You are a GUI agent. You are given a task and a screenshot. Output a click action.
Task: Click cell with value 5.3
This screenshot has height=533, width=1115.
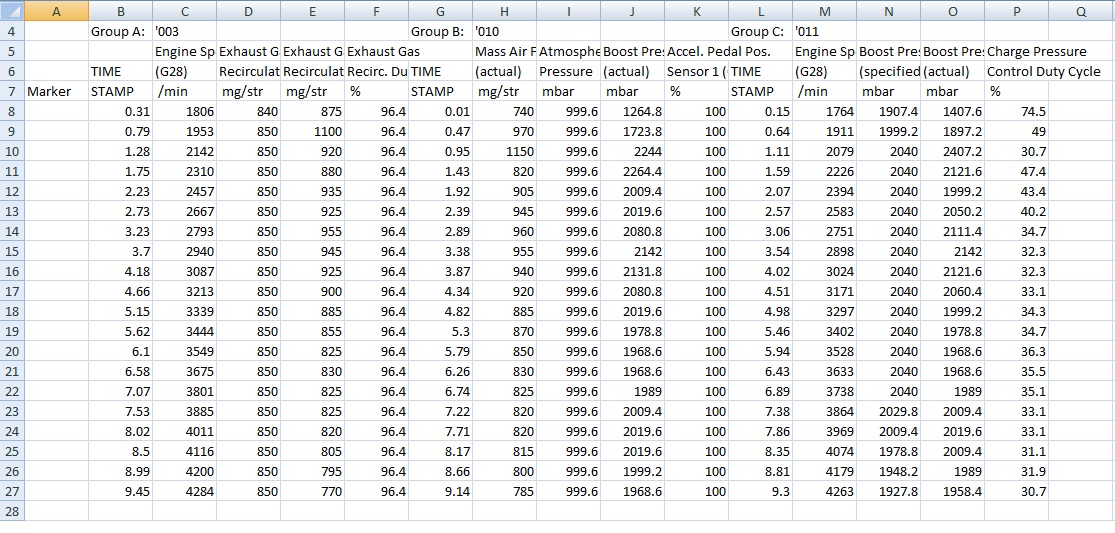point(440,330)
